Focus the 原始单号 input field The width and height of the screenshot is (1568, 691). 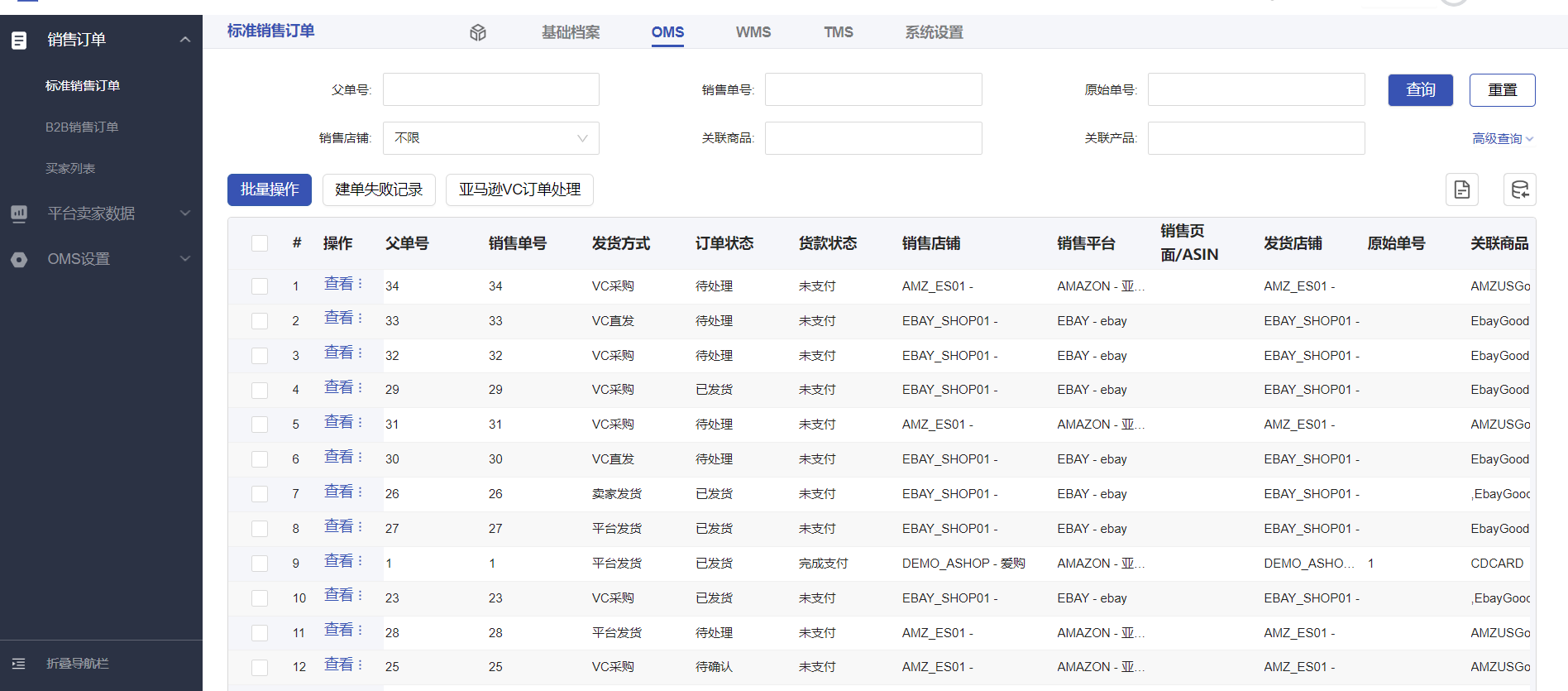click(x=1256, y=89)
